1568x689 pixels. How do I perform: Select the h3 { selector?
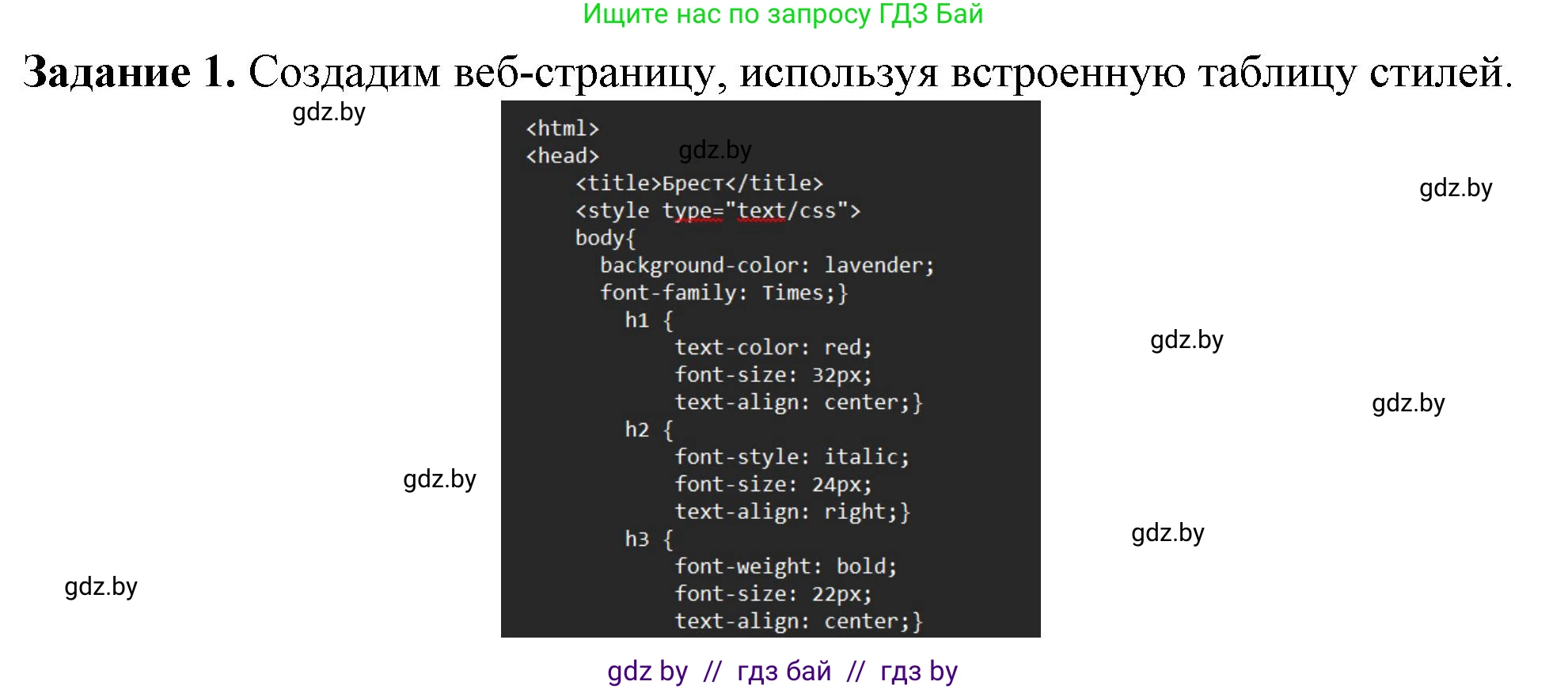648,539
